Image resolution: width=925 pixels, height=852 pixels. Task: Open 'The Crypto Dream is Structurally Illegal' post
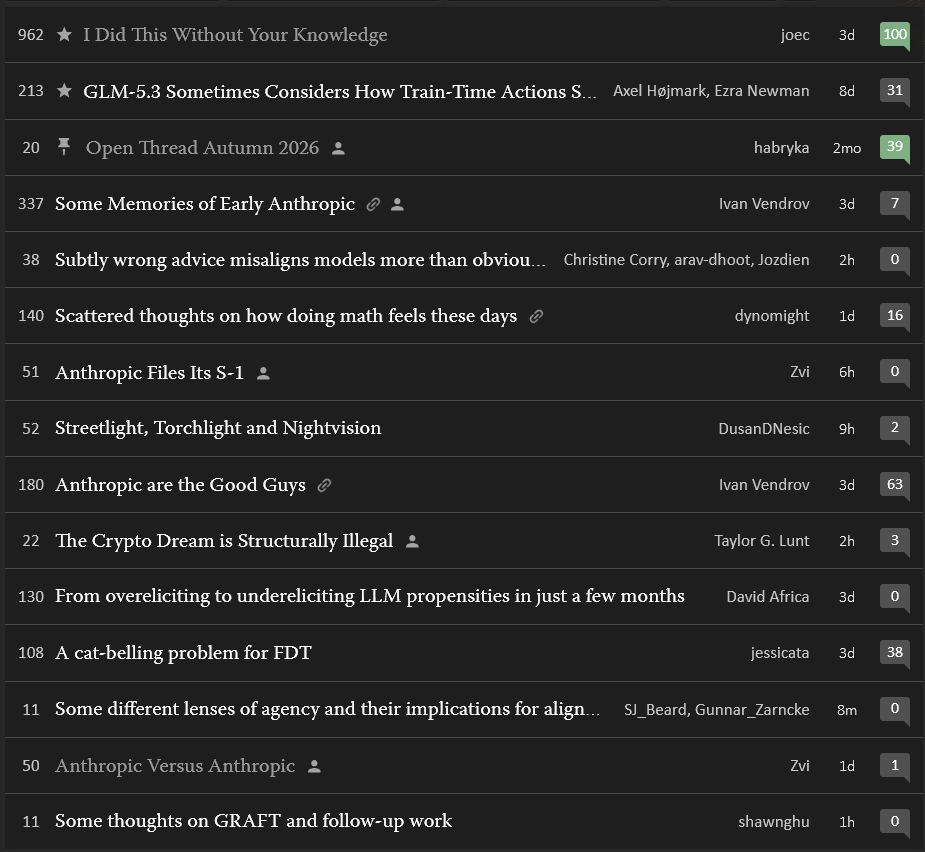(x=224, y=540)
